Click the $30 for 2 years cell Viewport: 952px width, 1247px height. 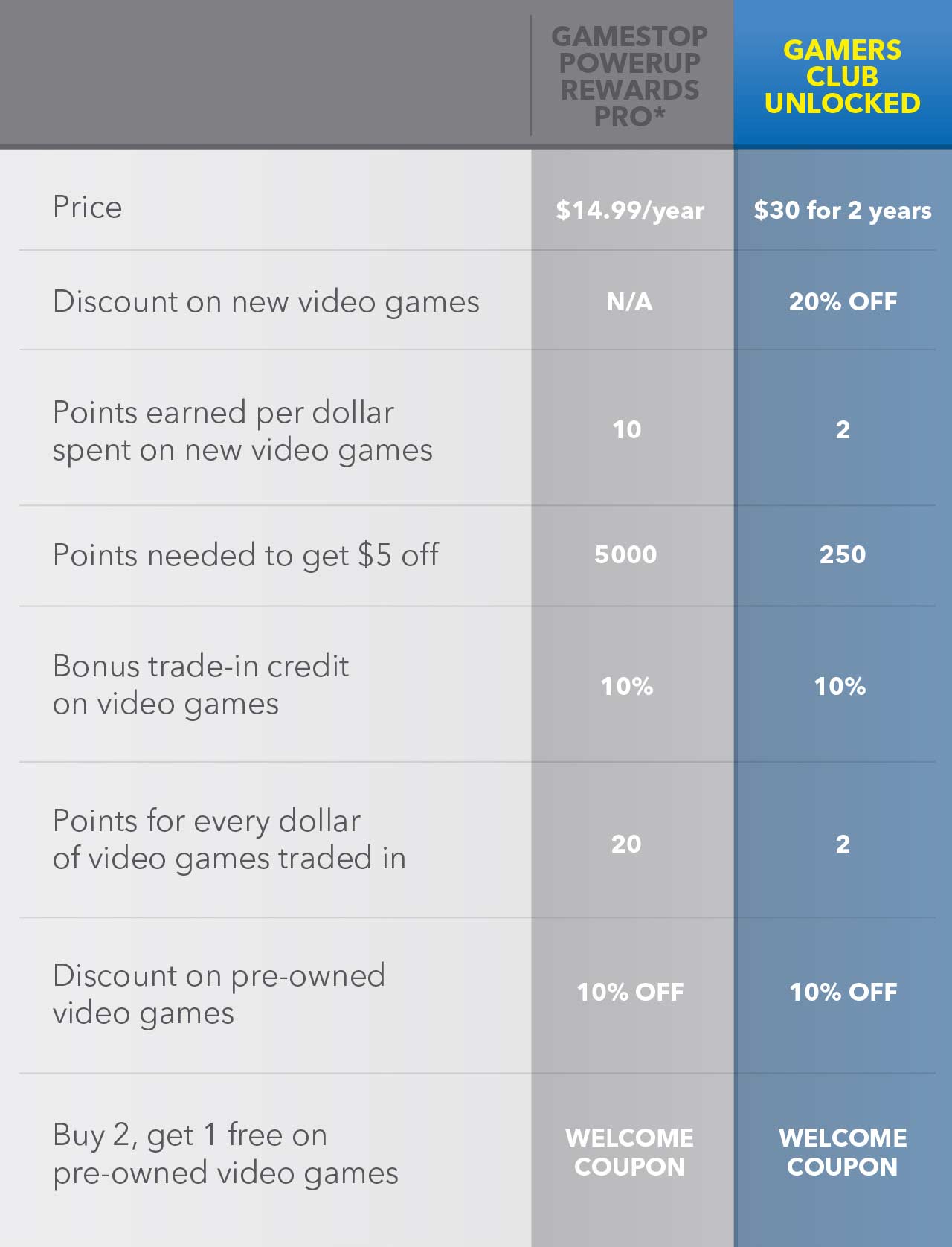843,210
